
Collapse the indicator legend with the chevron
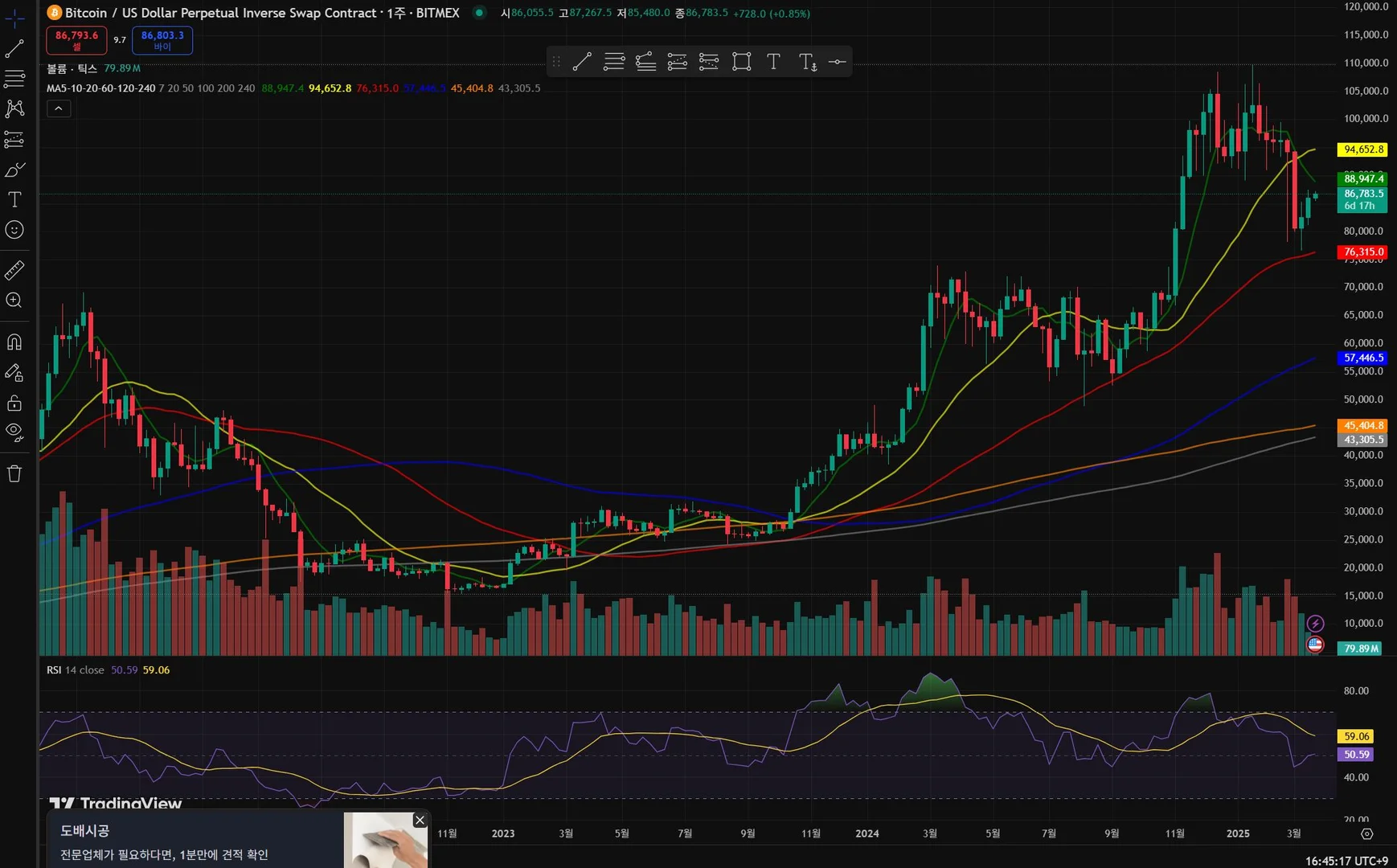(59, 108)
